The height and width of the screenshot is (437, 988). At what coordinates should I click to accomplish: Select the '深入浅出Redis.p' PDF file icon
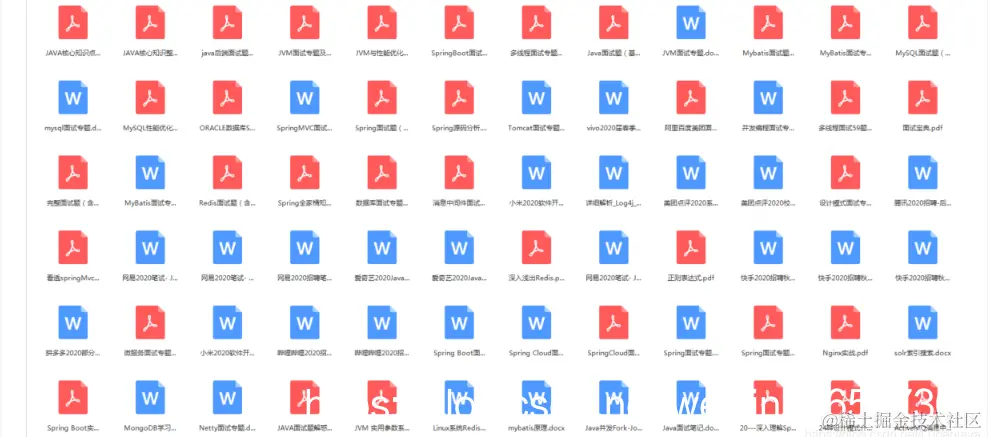537,247
